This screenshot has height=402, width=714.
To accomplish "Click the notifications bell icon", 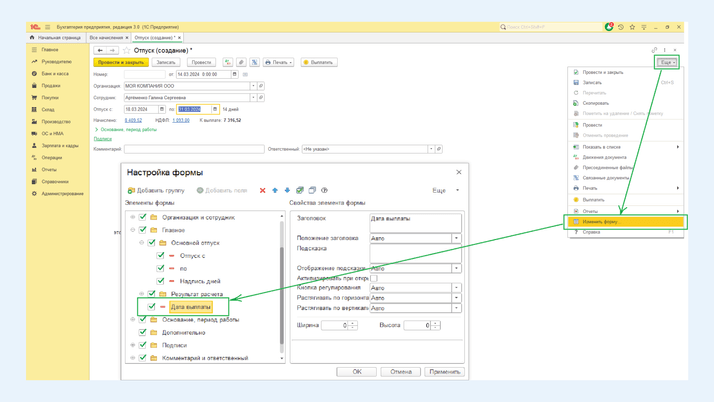I will click(x=609, y=27).
